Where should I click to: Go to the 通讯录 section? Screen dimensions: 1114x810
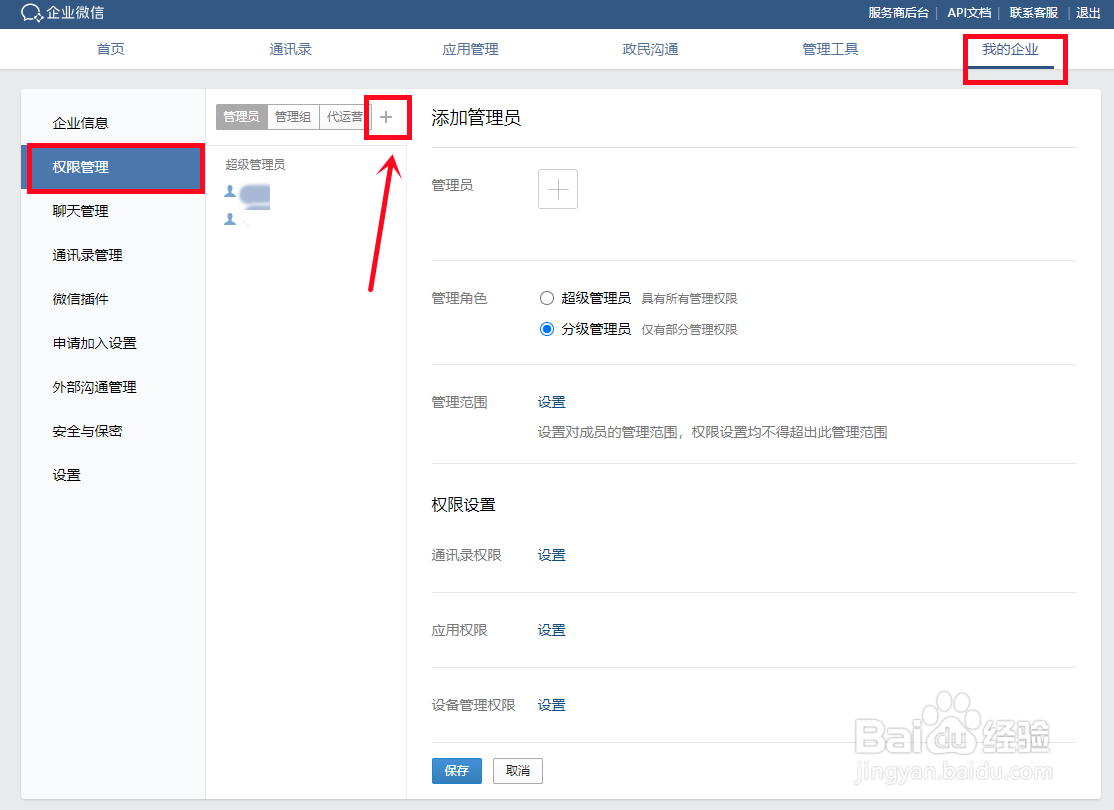[x=290, y=48]
